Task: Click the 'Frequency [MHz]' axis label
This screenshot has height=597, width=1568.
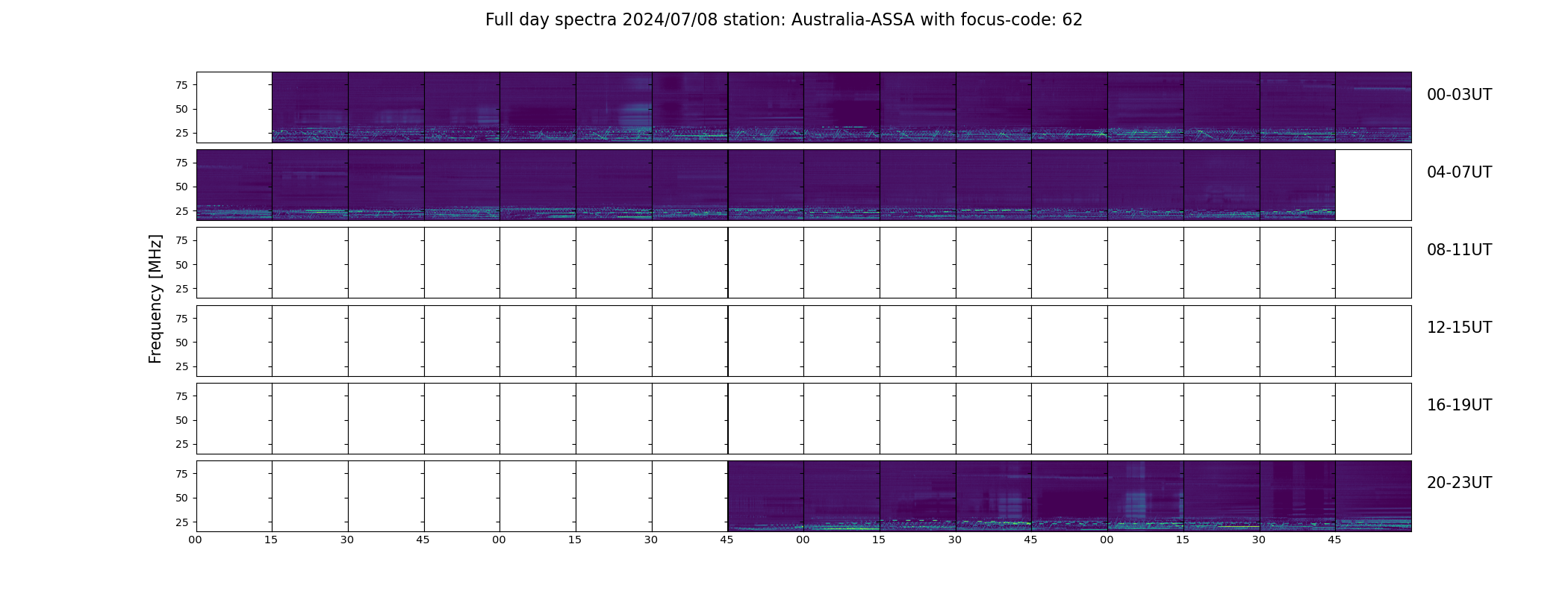Action: [155, 299]
